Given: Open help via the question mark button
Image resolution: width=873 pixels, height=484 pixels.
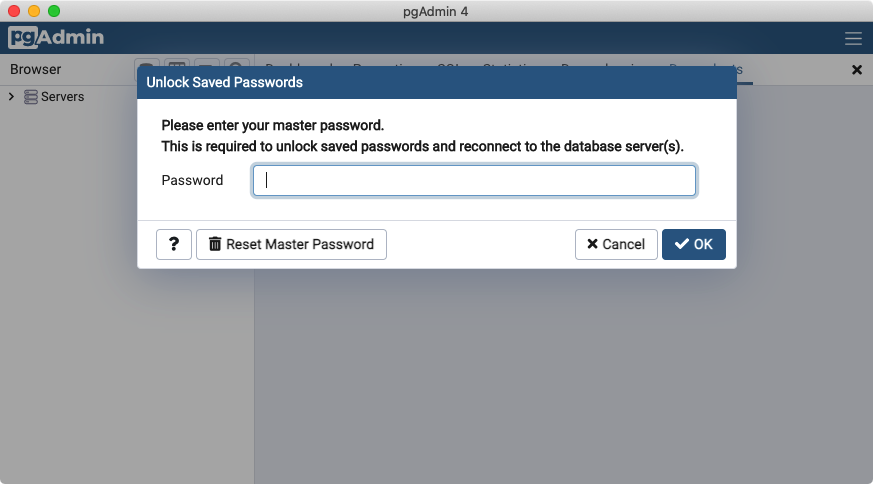Looking at the screenshot, I should (x=174, y=244).
